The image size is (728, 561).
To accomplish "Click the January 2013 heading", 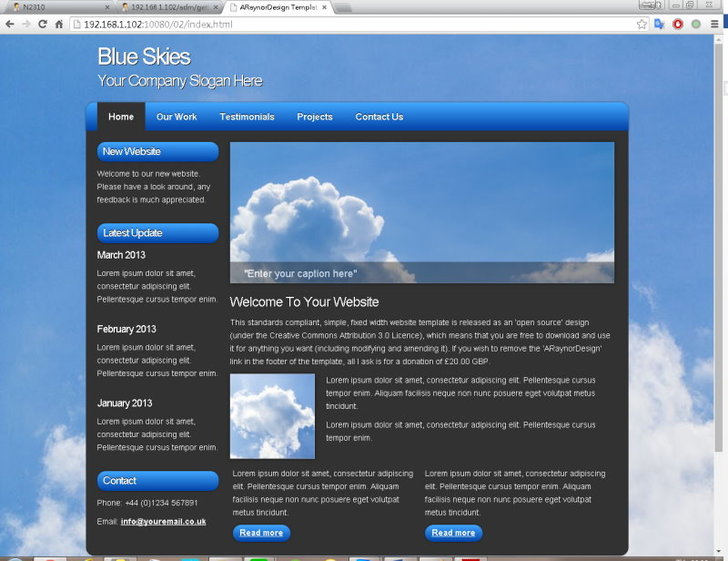I will [x=124, y=403].
